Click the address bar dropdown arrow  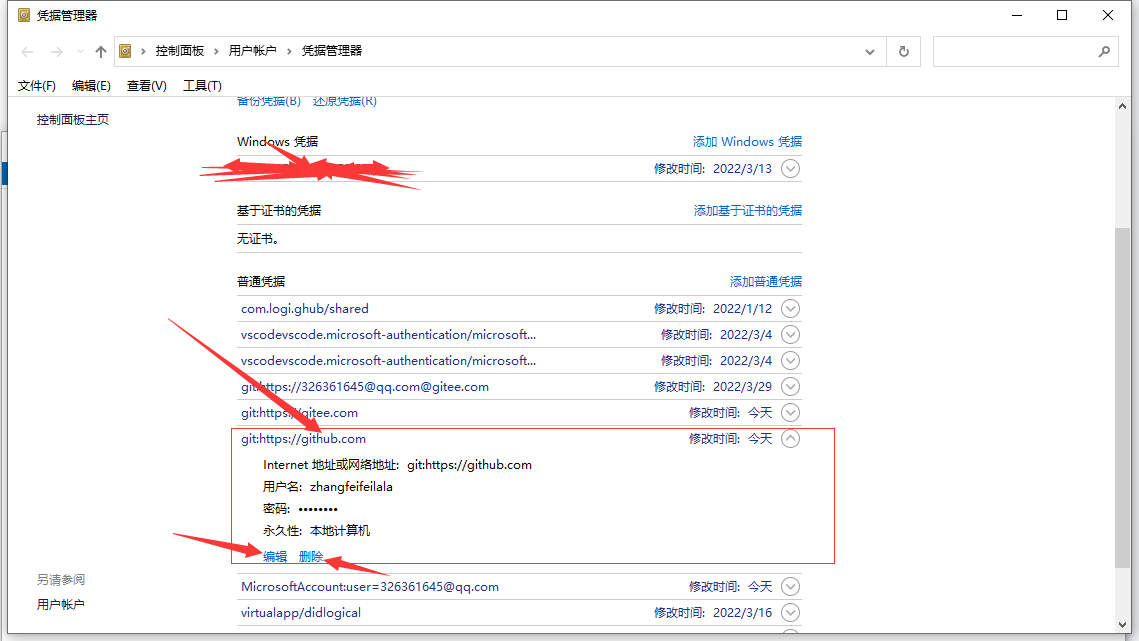(869, 51)
